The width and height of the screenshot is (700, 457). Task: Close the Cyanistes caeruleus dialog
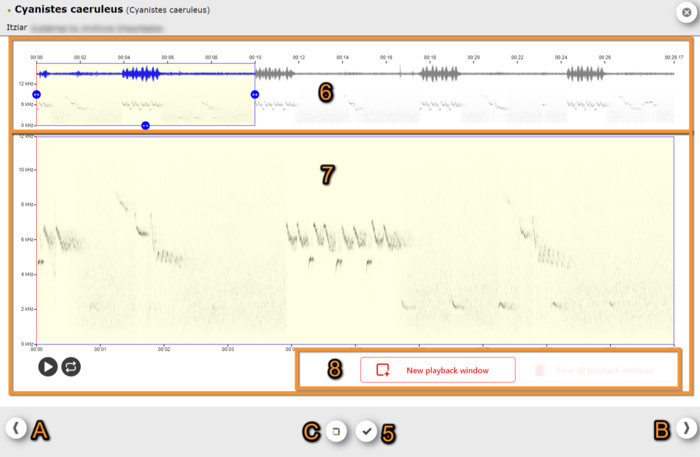(685, 12)
